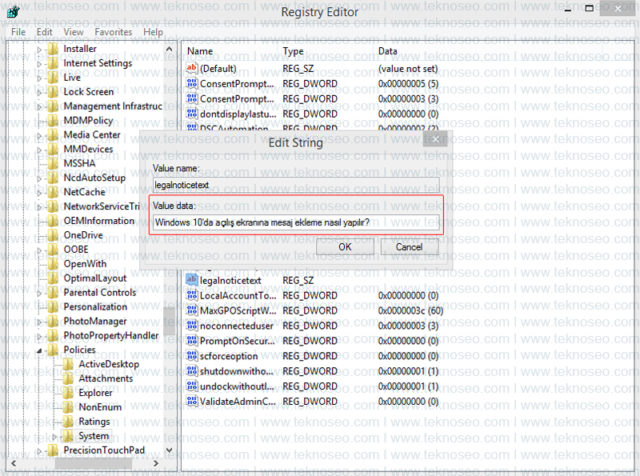Screen dimensions: 640x476
Task: Click the Installer folder icon
Action: tap(53, 49)
